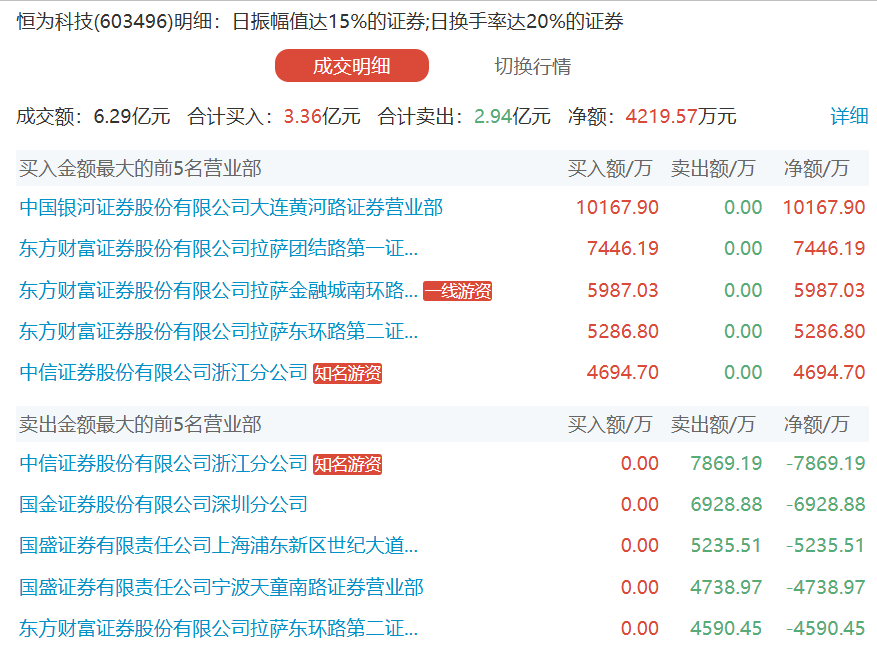
Task: Open the 详细 link
Action: pos(849,116)
